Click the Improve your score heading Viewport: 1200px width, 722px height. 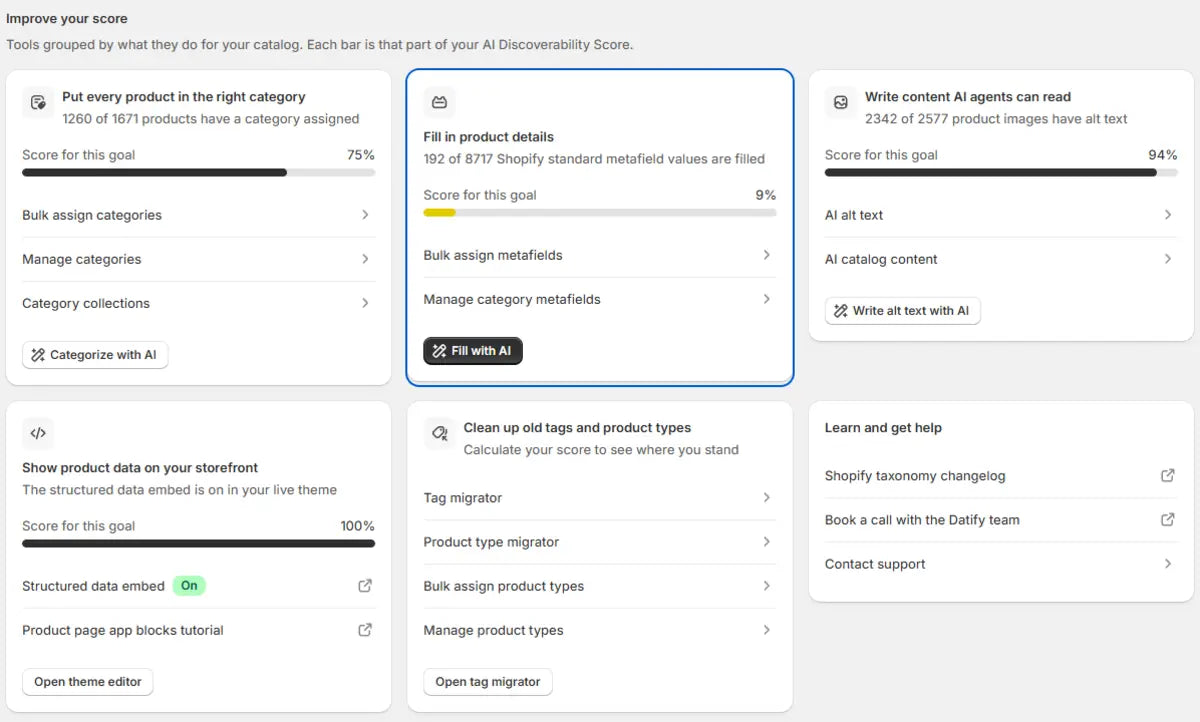(x=67, y=19)
